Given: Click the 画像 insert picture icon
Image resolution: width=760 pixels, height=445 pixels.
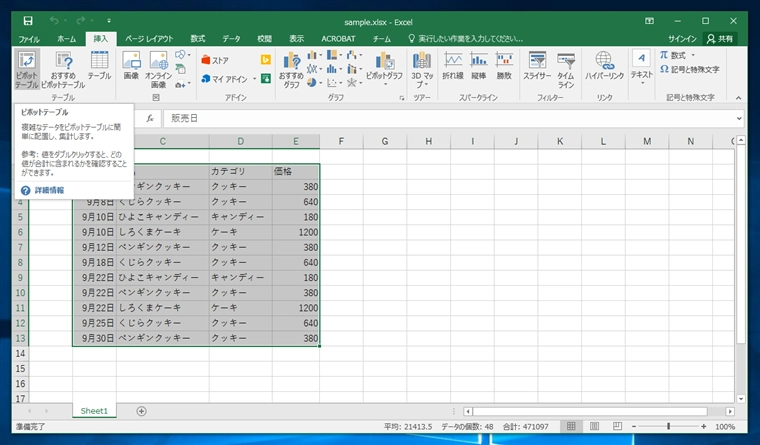Looking at the screenshot, I should [131, 66].
